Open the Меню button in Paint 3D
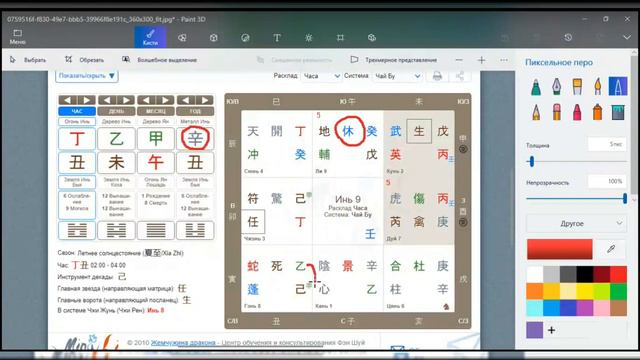 pos(17,37)
